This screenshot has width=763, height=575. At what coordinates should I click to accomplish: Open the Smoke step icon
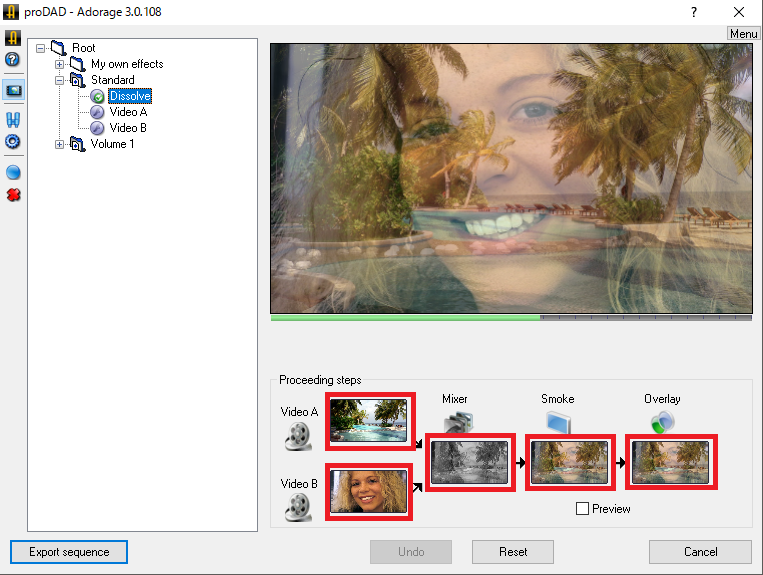click(x=559, y=422)
